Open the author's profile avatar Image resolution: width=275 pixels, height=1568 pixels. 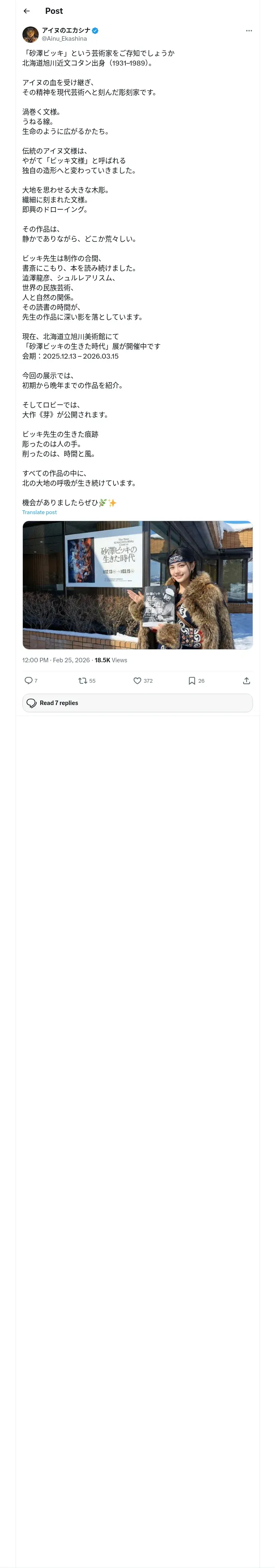pyautogui.click(x=31, y=34)
